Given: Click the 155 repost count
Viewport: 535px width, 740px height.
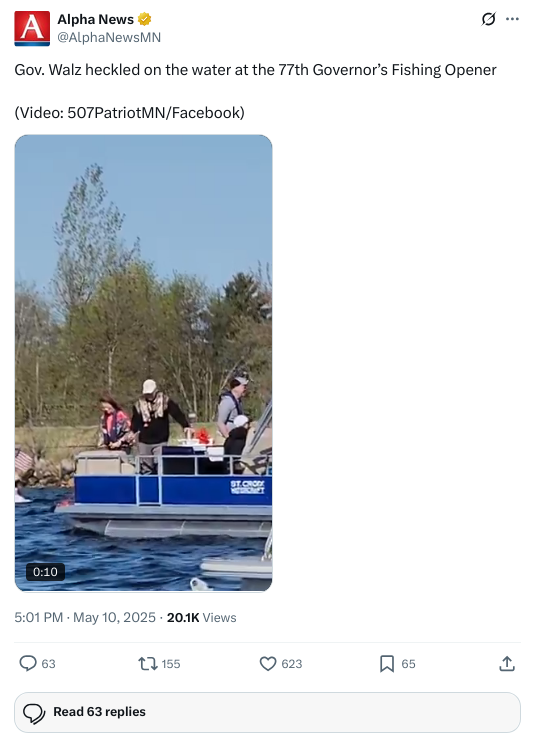Looking at the screenshot, I should 171,664.
